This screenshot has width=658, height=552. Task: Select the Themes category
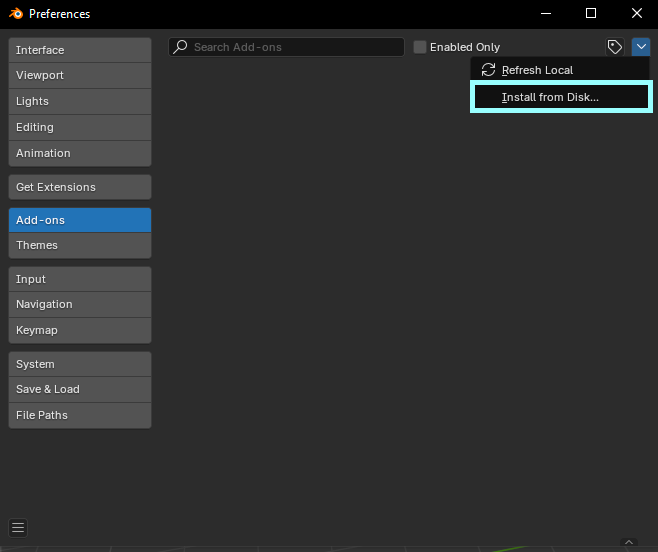tap(80, 245)
